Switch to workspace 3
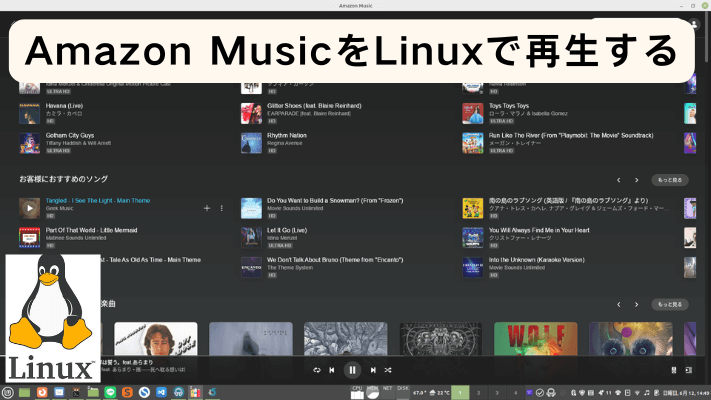 [x=497, y=393]
